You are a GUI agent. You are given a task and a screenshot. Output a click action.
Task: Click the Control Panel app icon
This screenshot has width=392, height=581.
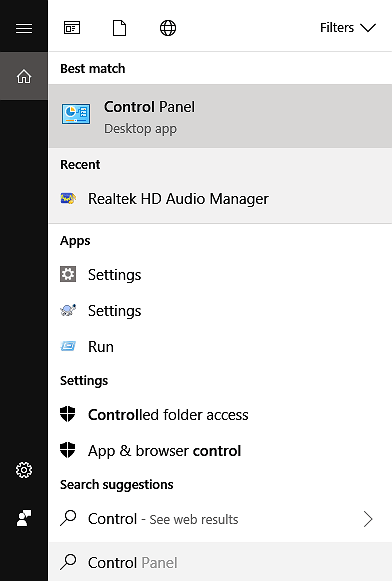[76, 114]
